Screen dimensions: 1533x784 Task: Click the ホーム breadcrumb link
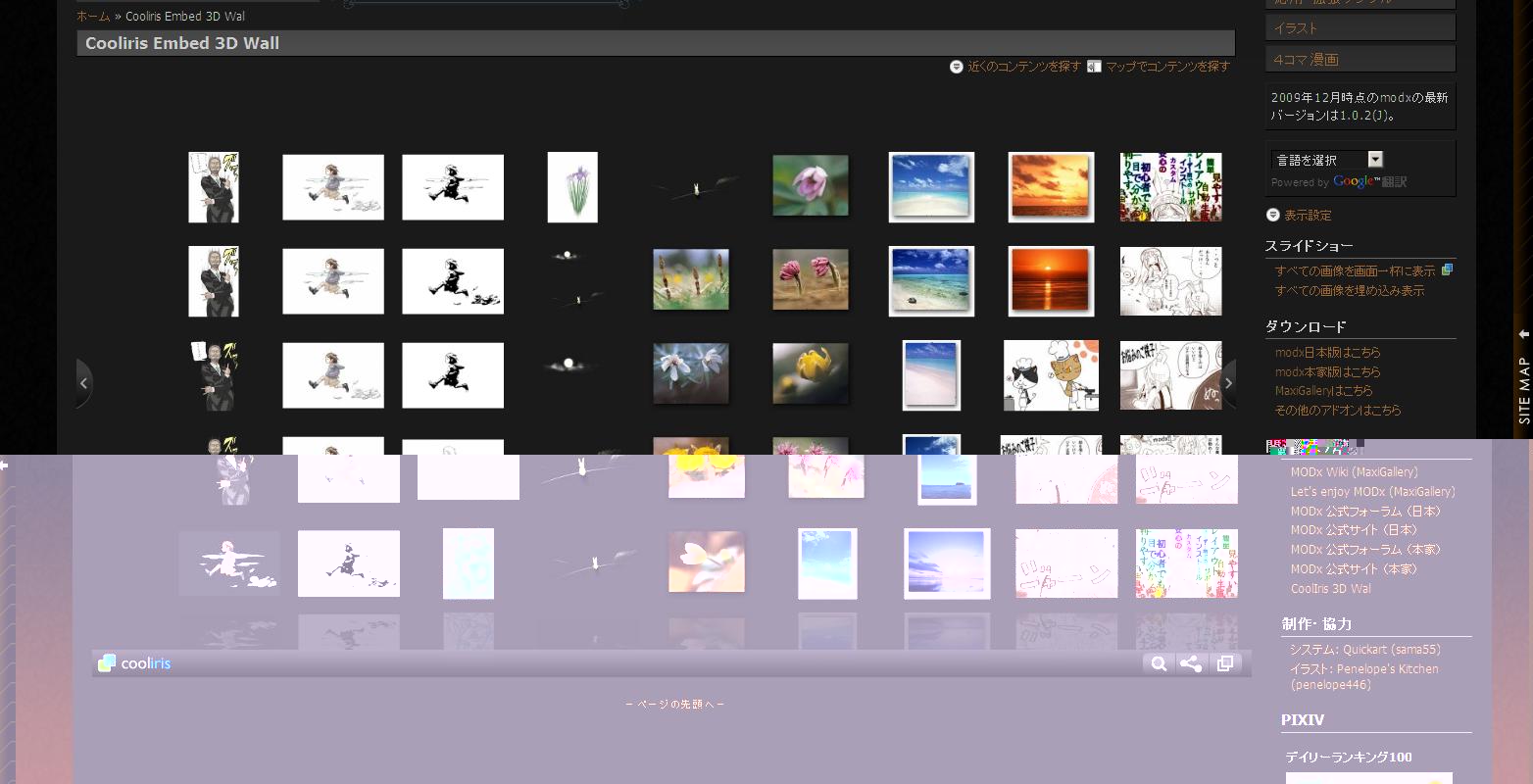pyautogui.click(x=93, y=17)
